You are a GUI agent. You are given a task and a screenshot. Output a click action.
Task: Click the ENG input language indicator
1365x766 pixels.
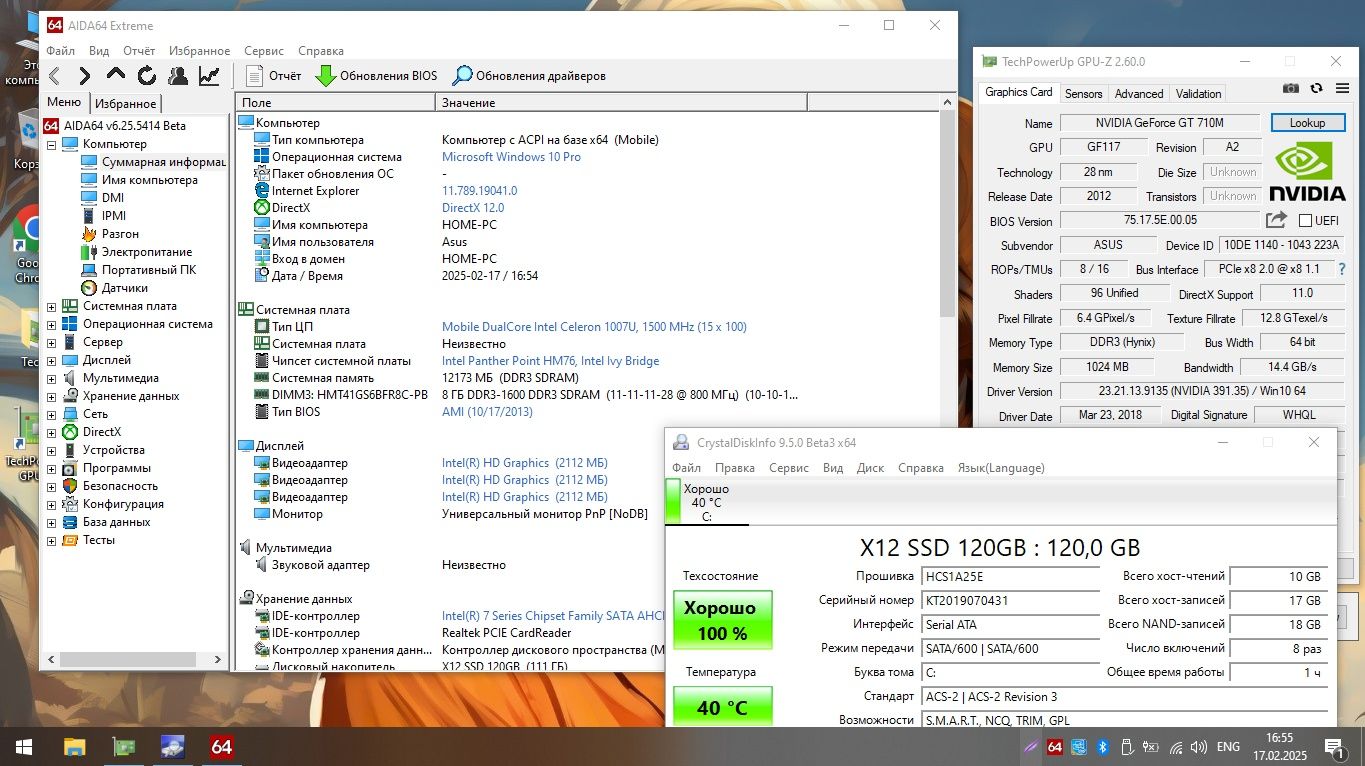pos(1228,746)
